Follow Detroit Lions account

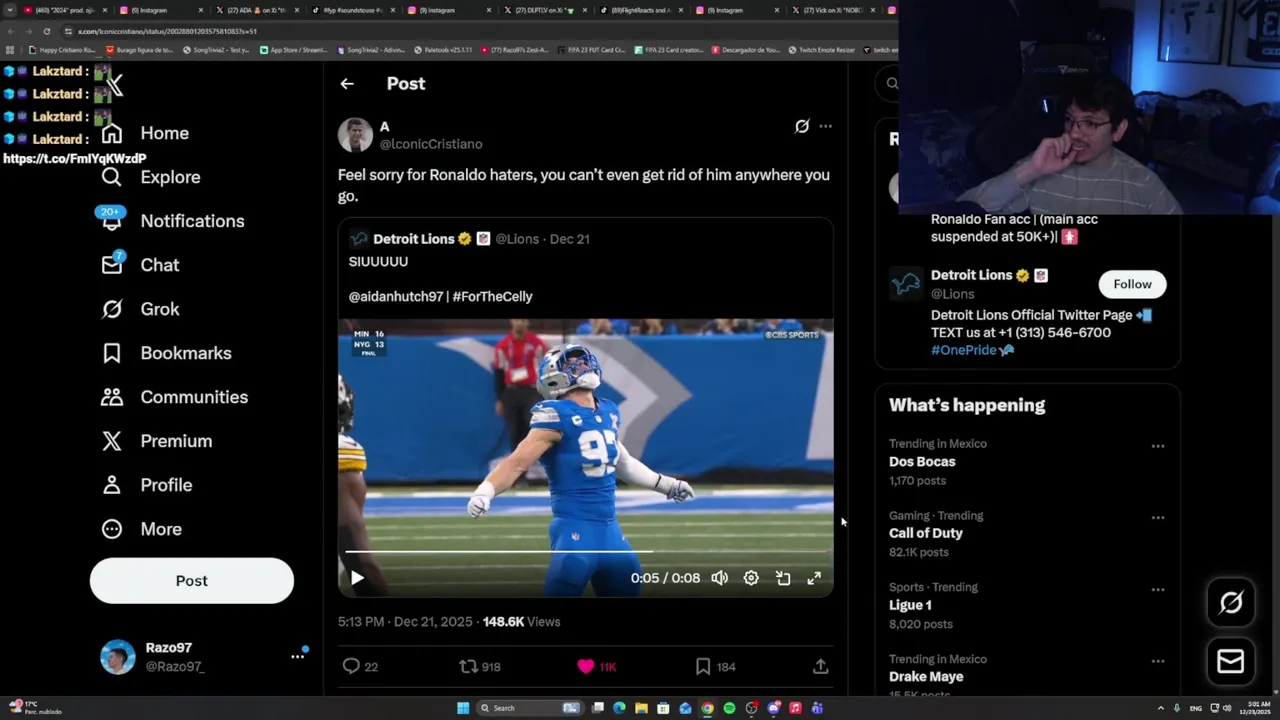click(x=1133, y=284)
